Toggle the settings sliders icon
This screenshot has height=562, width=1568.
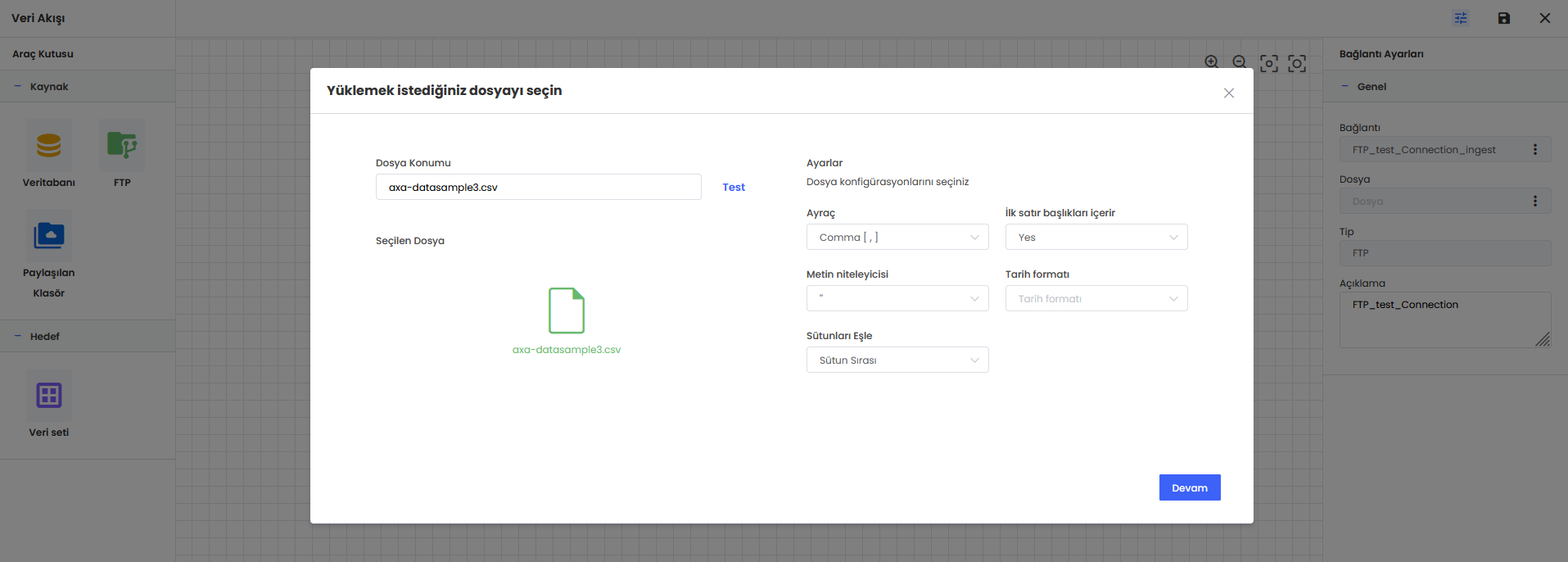coord(1461,18)
